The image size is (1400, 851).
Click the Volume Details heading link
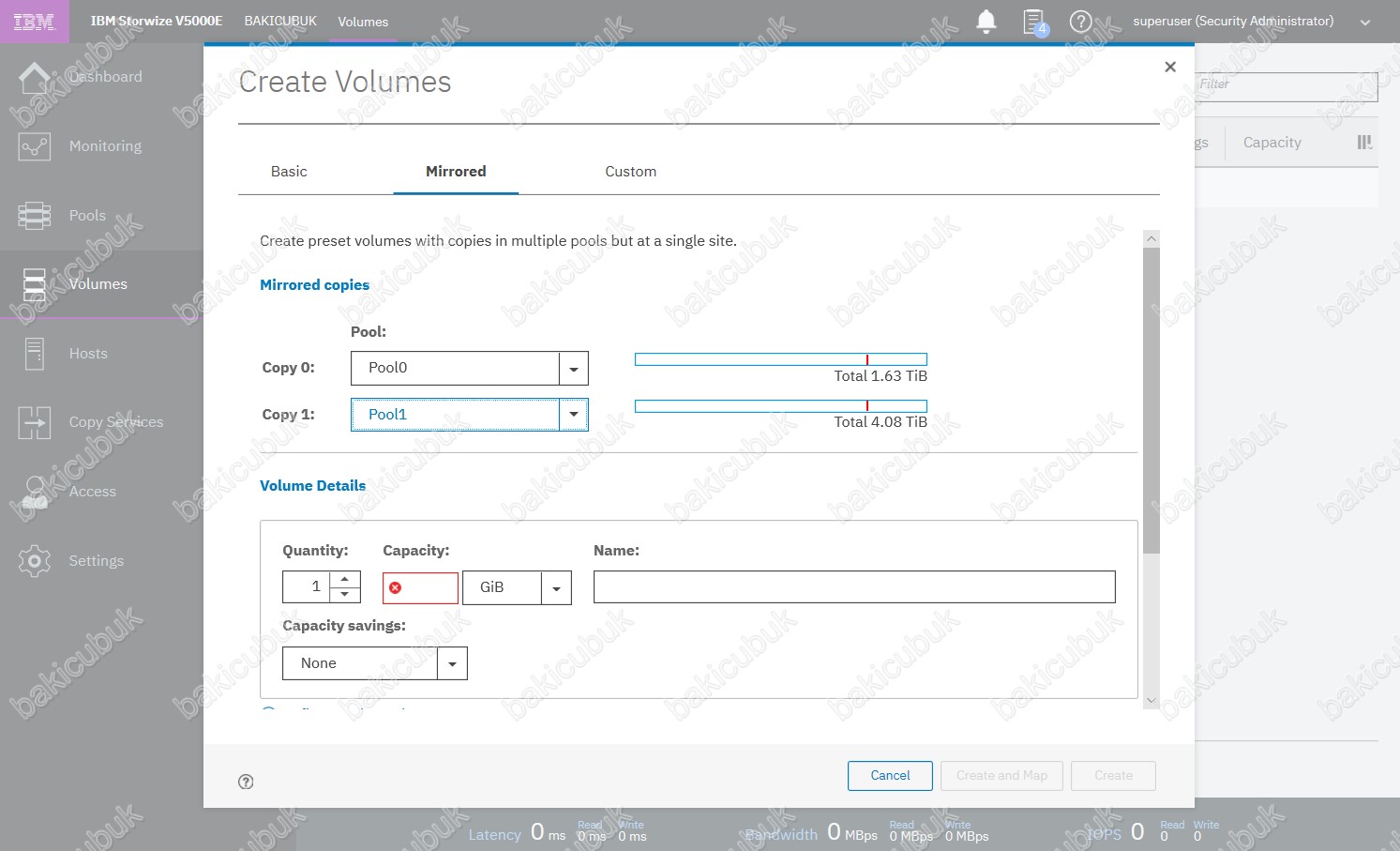click(x=312, y=486)
